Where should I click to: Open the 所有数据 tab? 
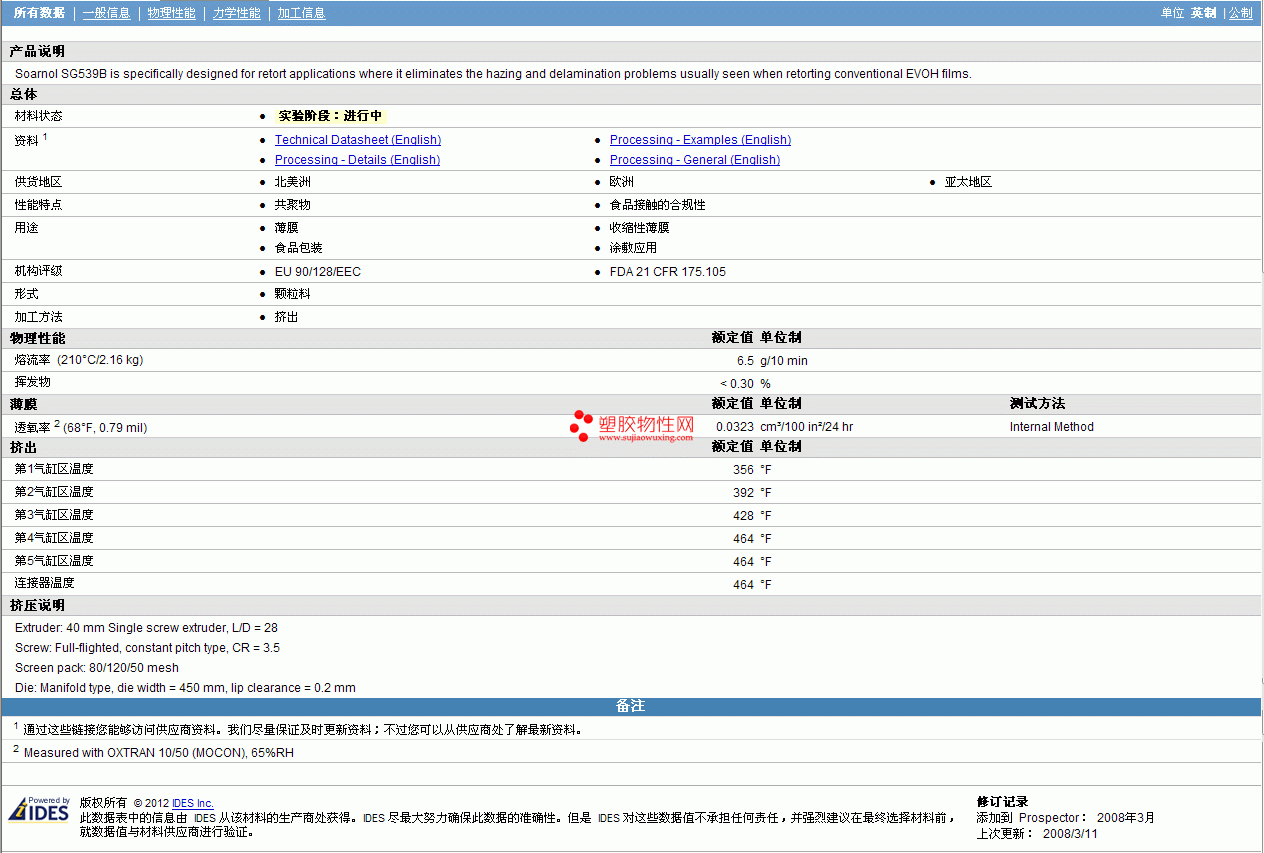pos(39,13)
